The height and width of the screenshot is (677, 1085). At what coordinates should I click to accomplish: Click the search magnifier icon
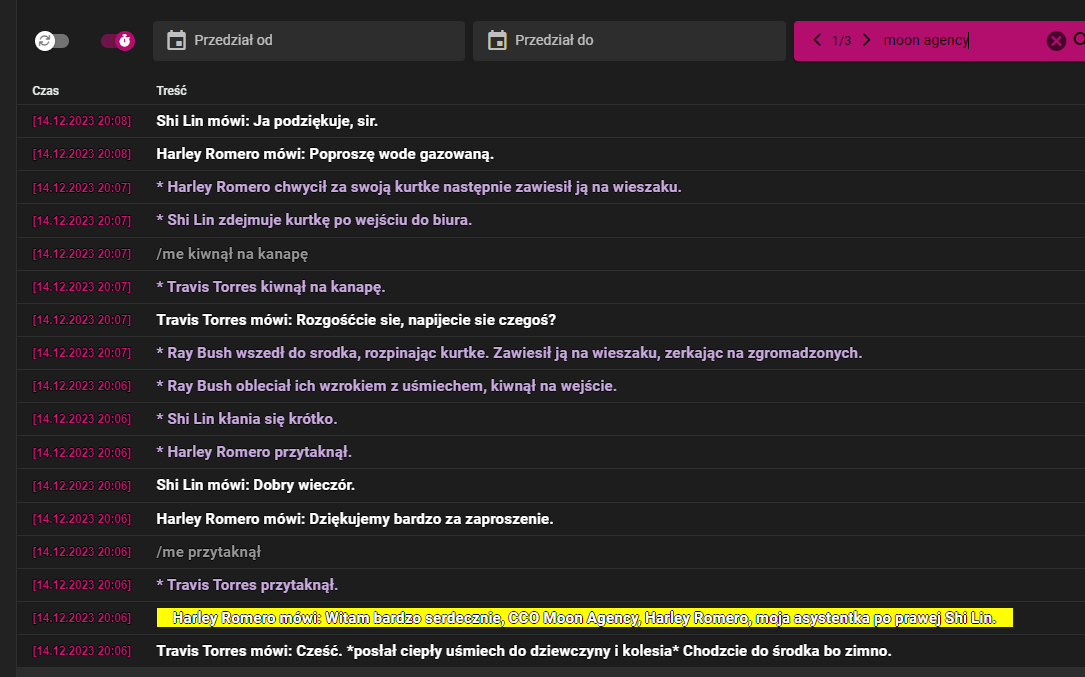coord(1079,40)
